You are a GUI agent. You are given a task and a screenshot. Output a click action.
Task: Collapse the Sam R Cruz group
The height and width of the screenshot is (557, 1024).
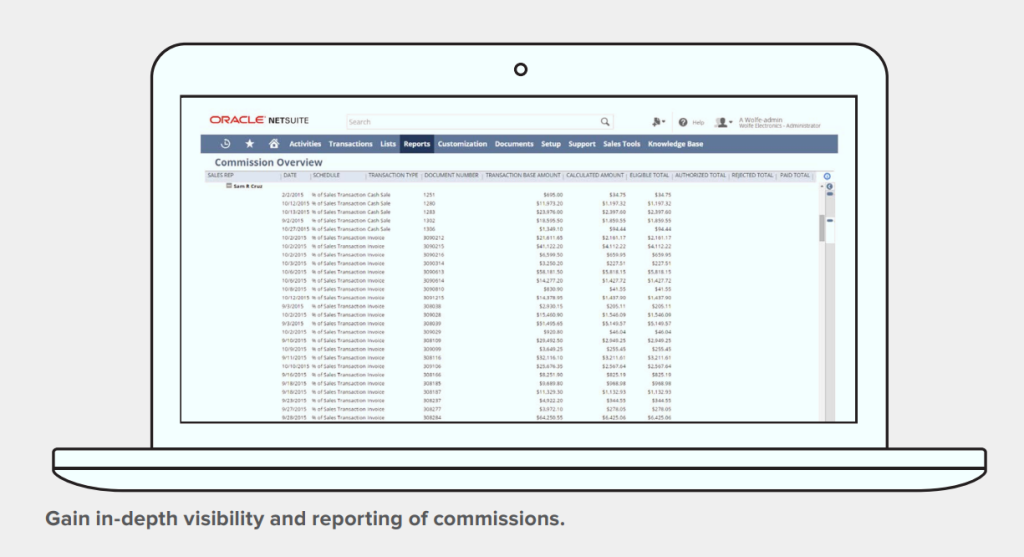coord(229,185)
